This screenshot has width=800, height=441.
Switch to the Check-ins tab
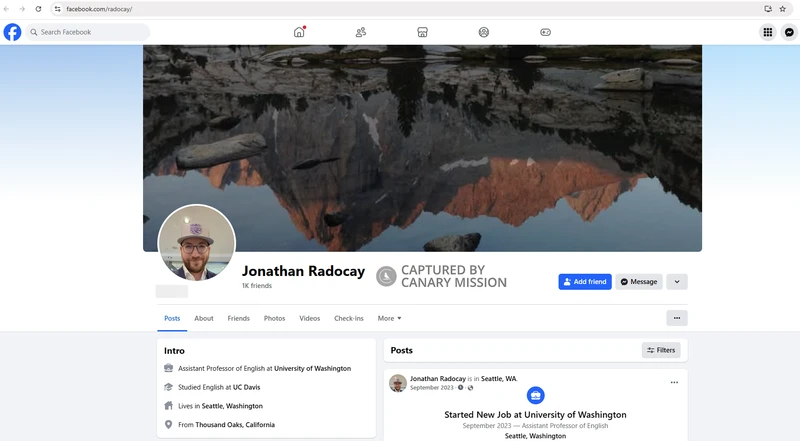(349, 318)
